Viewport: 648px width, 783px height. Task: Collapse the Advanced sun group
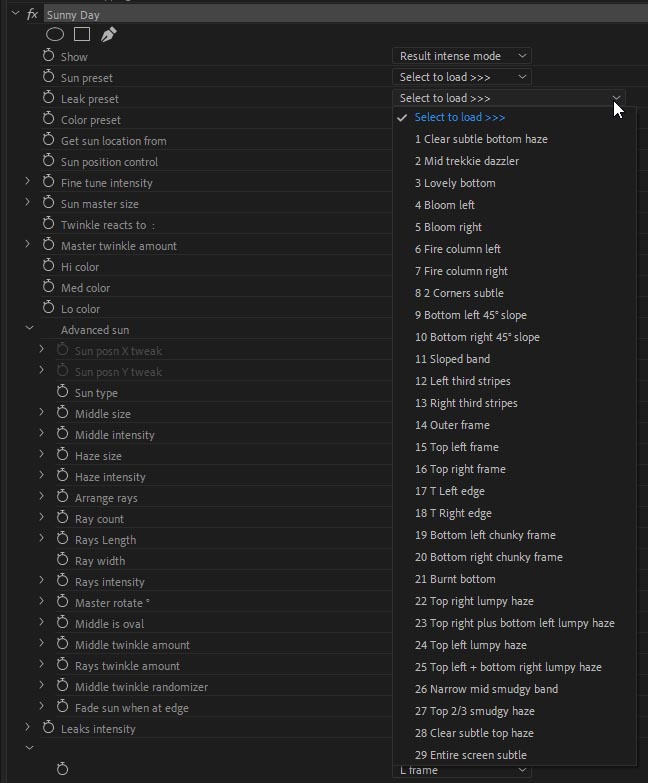[28, 329]
